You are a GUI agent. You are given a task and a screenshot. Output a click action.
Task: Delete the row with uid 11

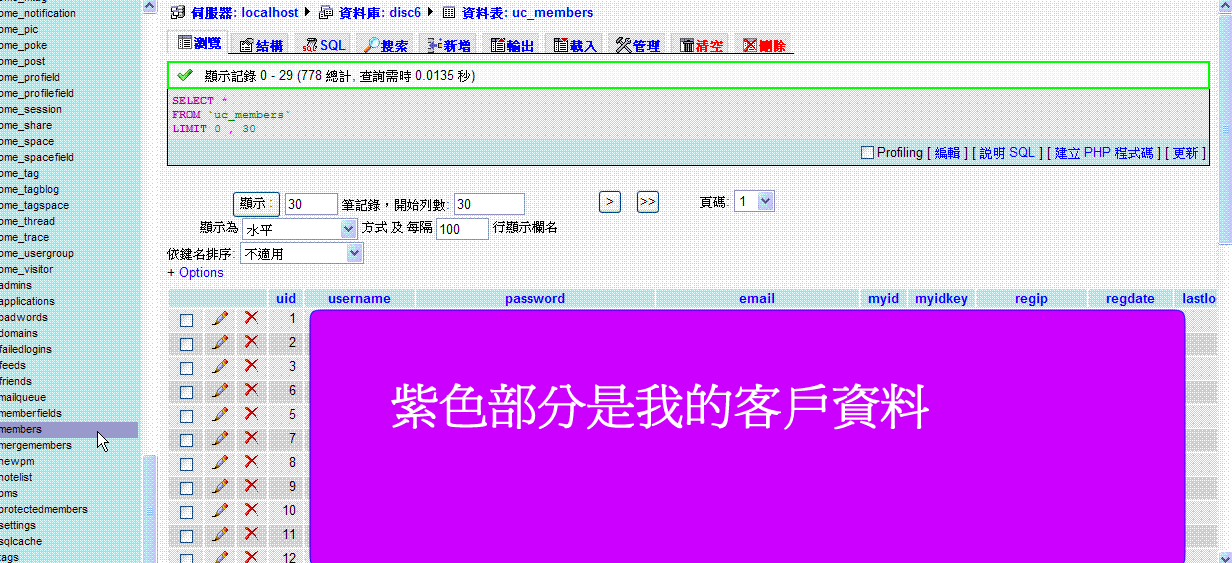[251, 534]
